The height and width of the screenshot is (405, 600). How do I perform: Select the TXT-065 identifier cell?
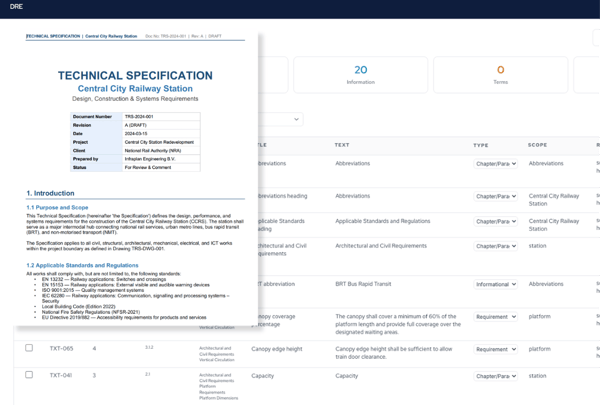[x=61, y=349]
